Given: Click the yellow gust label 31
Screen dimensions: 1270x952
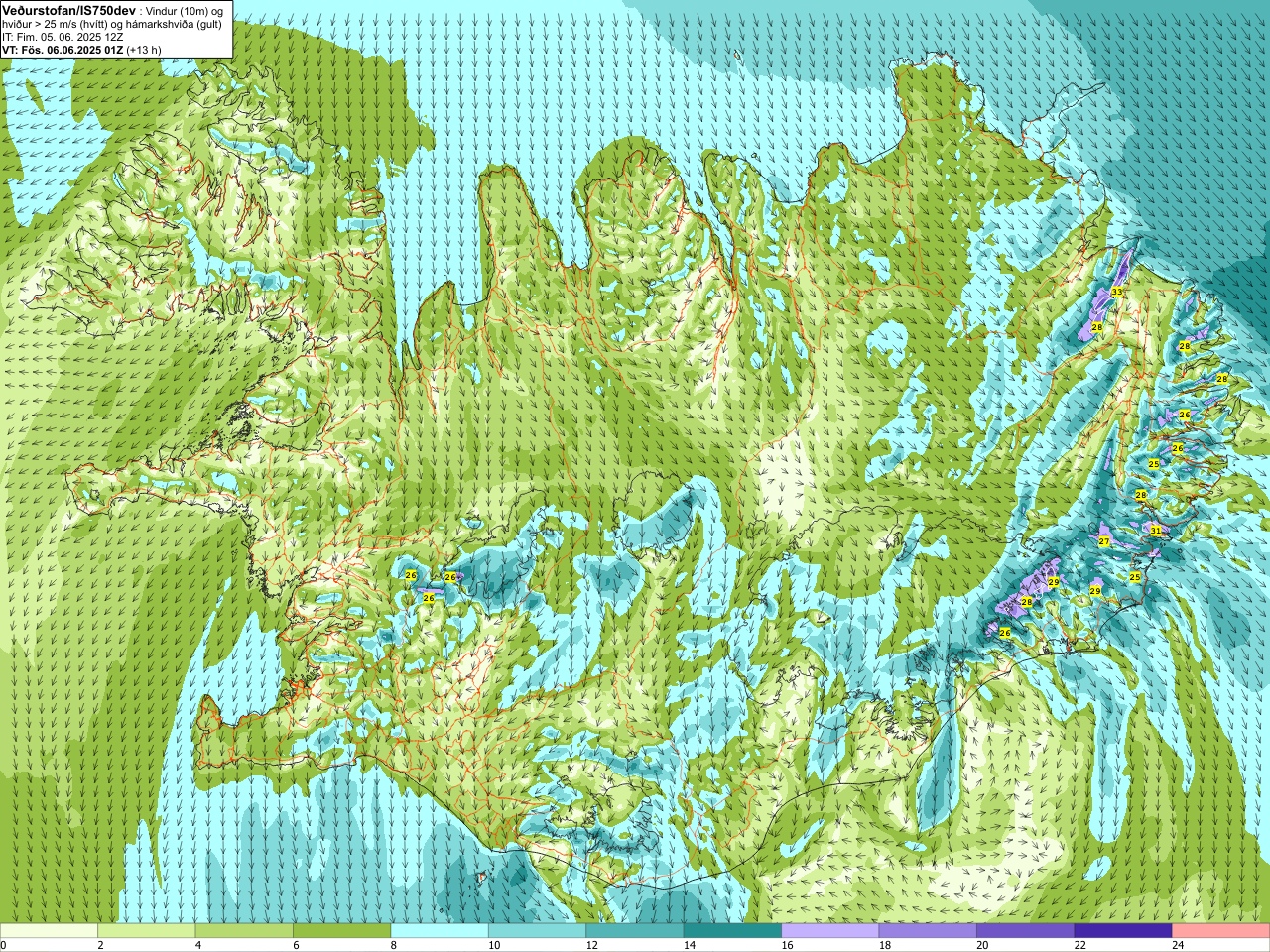Looking at the screenshot, I should point(1156,531).
